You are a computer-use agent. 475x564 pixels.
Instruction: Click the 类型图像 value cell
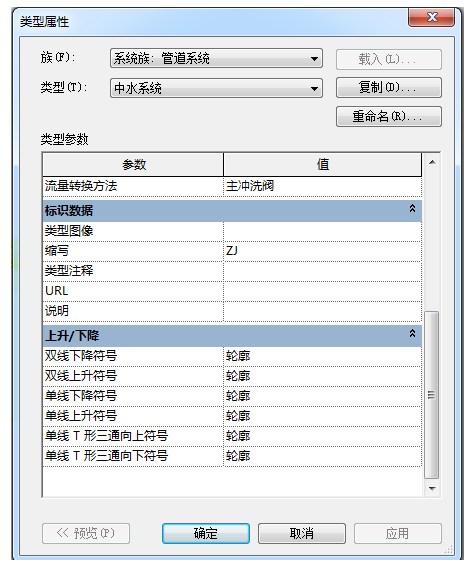pos(322,231)
